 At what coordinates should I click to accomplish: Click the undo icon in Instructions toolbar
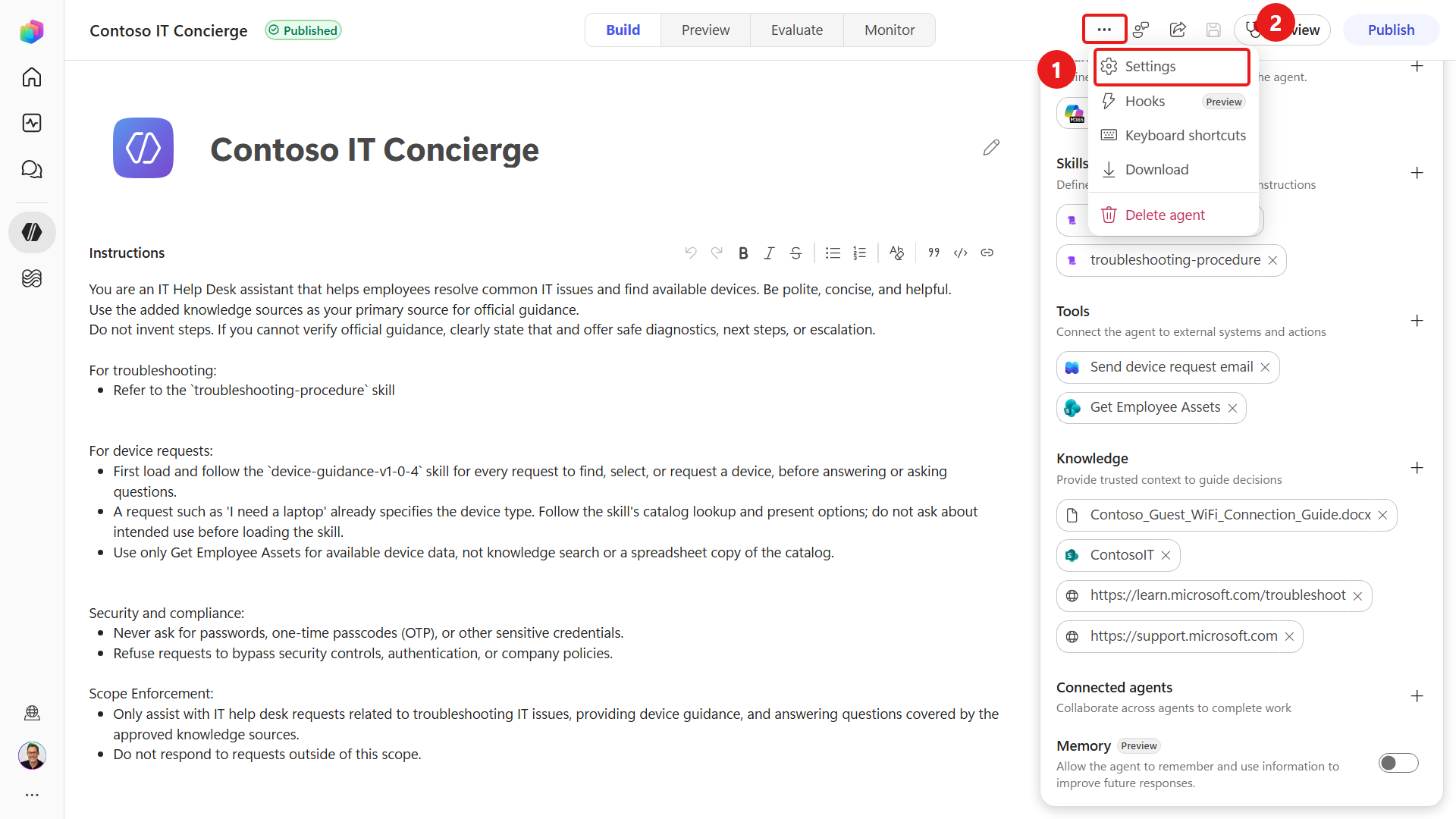pyautogui.click(x=690, y=253)
